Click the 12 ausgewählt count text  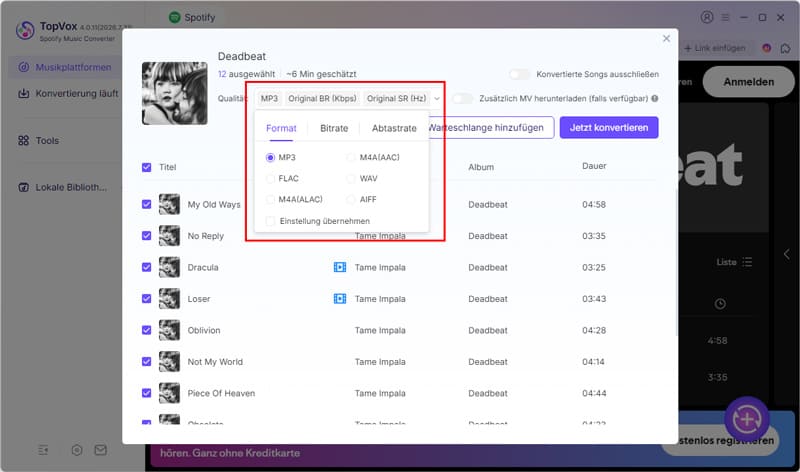click(x=246, y=74)
